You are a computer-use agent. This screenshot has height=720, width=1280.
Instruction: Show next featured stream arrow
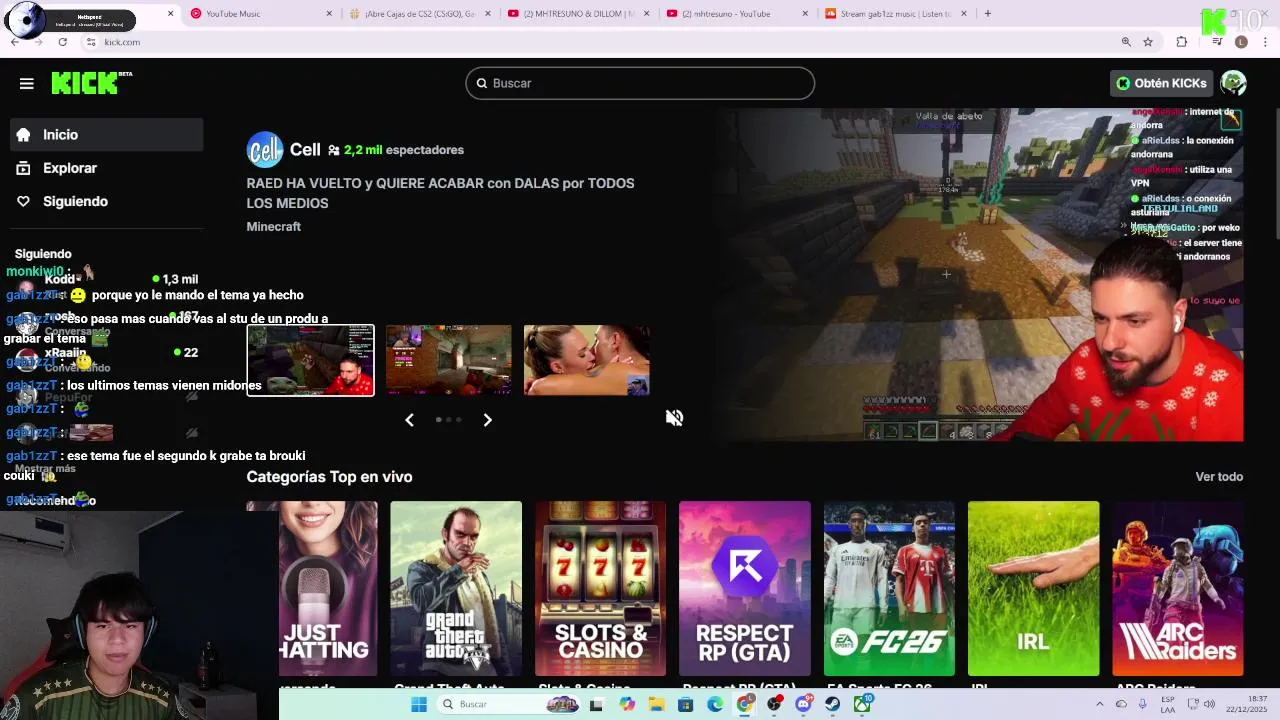point(487,420)
